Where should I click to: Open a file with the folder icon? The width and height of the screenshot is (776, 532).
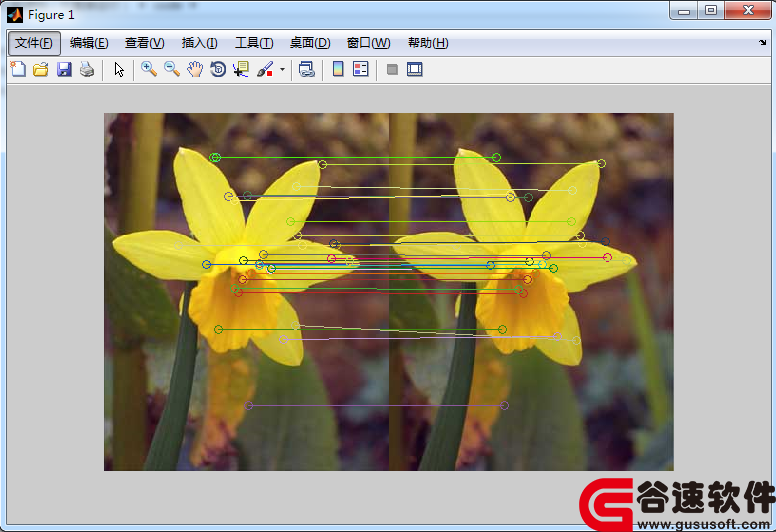pyautogui.click(x=41, y=69)
